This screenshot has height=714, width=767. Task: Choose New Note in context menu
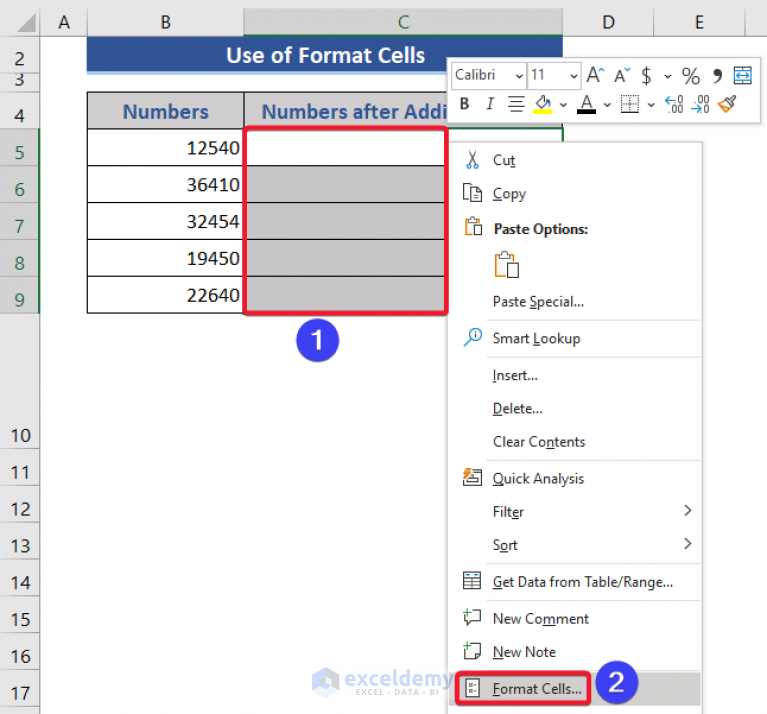click(x=575, y=652)
